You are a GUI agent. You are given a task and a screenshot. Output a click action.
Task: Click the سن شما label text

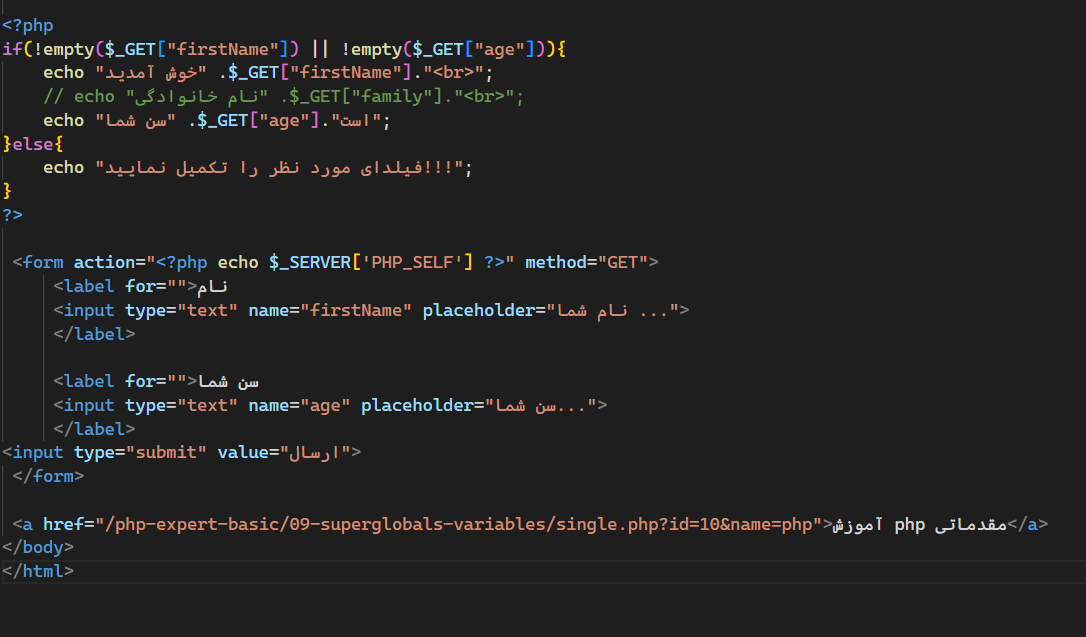228,382
